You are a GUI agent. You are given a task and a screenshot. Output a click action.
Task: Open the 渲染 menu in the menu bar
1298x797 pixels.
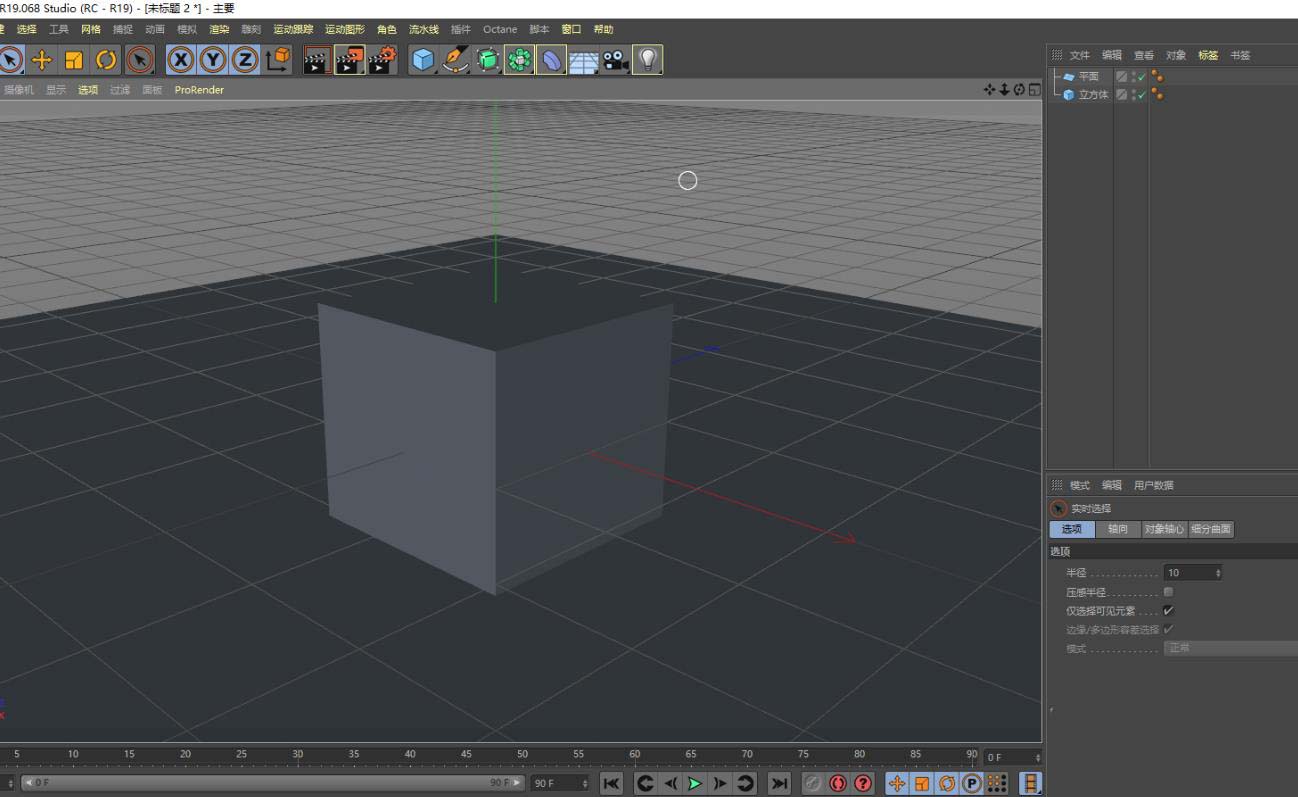click(x=219, y=30)
